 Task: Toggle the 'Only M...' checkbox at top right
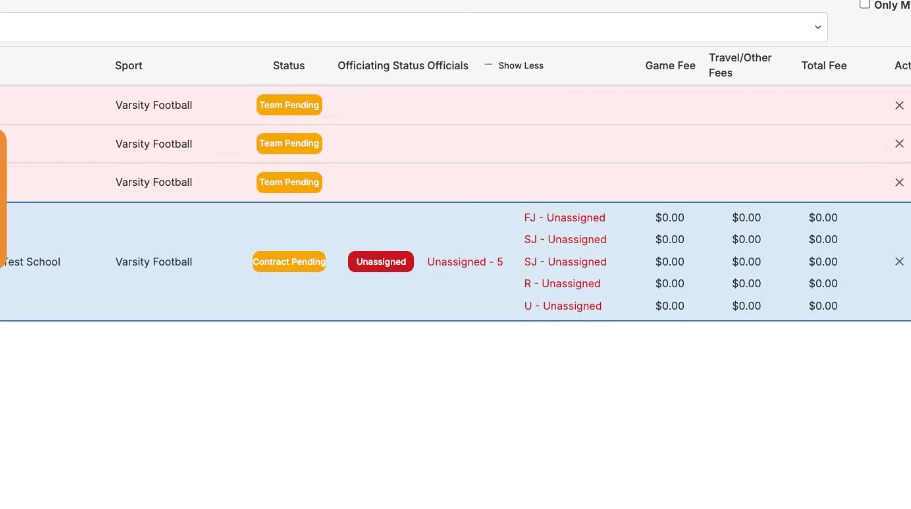[x=865, y=5]
